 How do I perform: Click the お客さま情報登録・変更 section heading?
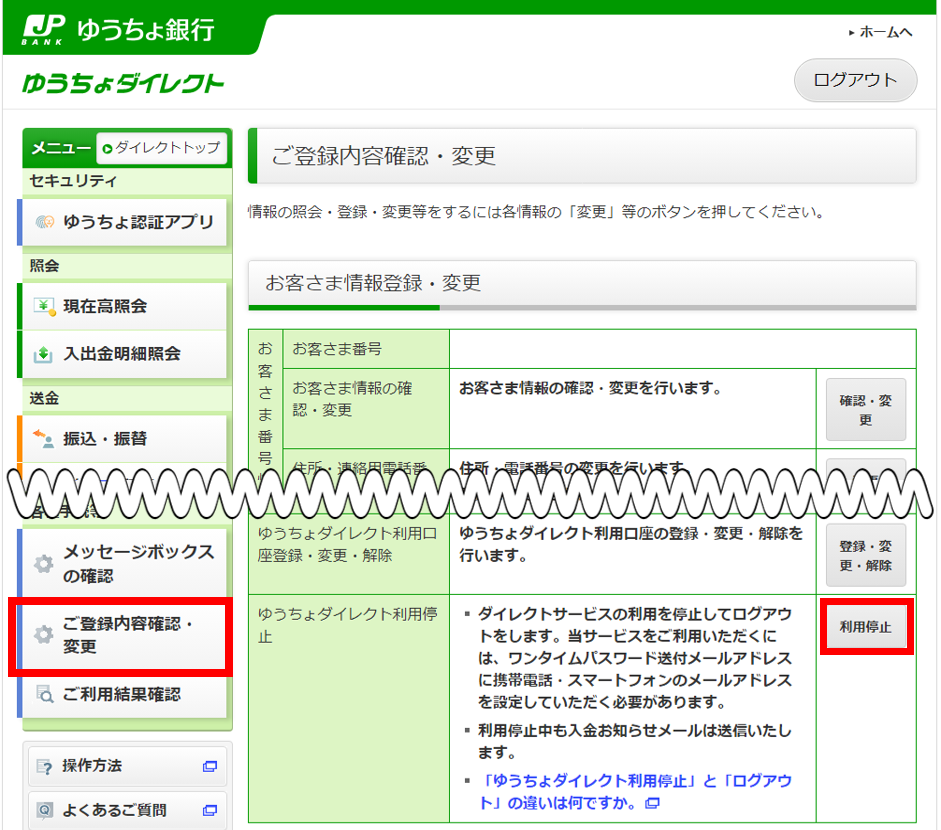tap(582, 283)
